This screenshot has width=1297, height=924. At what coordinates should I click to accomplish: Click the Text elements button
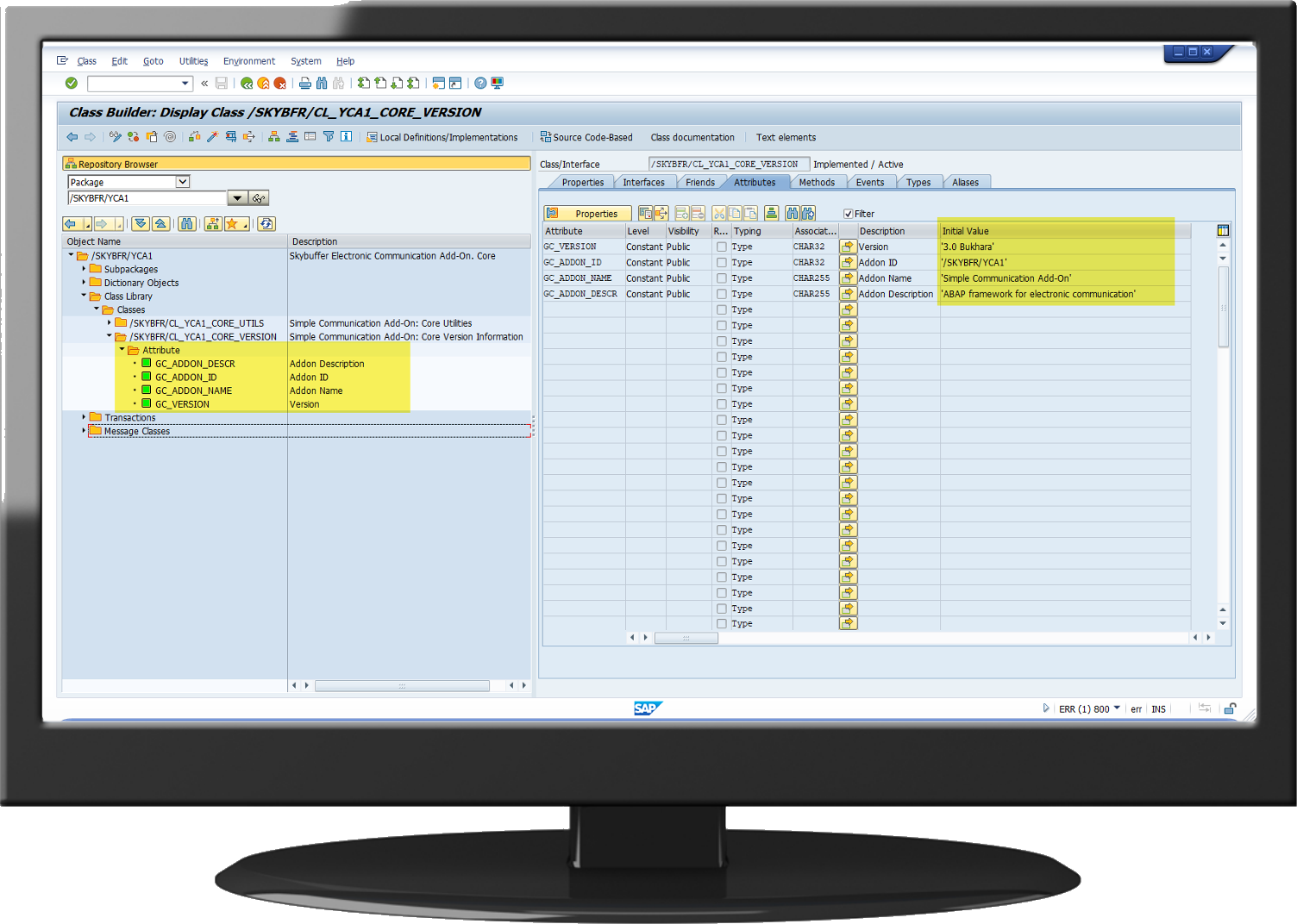[786, 137]
